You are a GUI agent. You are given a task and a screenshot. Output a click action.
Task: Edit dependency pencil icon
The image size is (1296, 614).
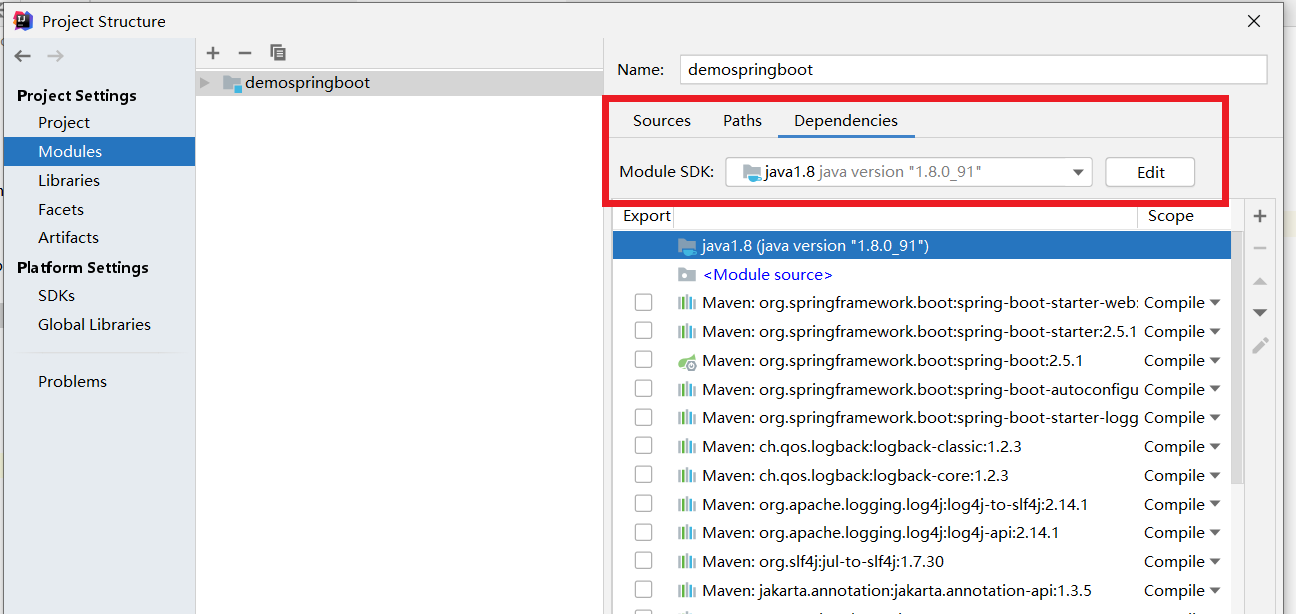coord(1260,345)
